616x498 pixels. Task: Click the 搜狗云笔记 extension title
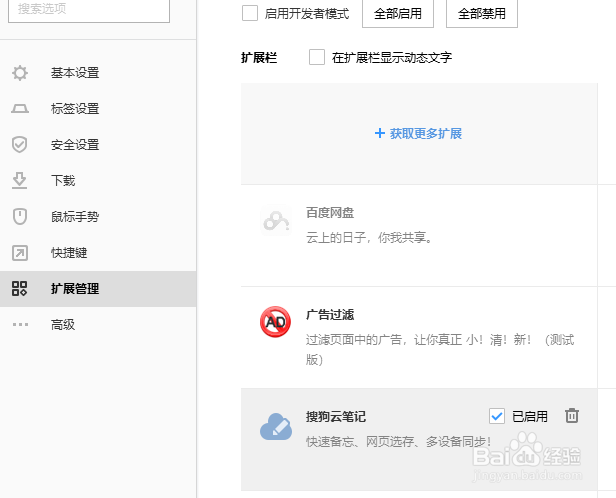pyautogui.click(x=336, y=416)
